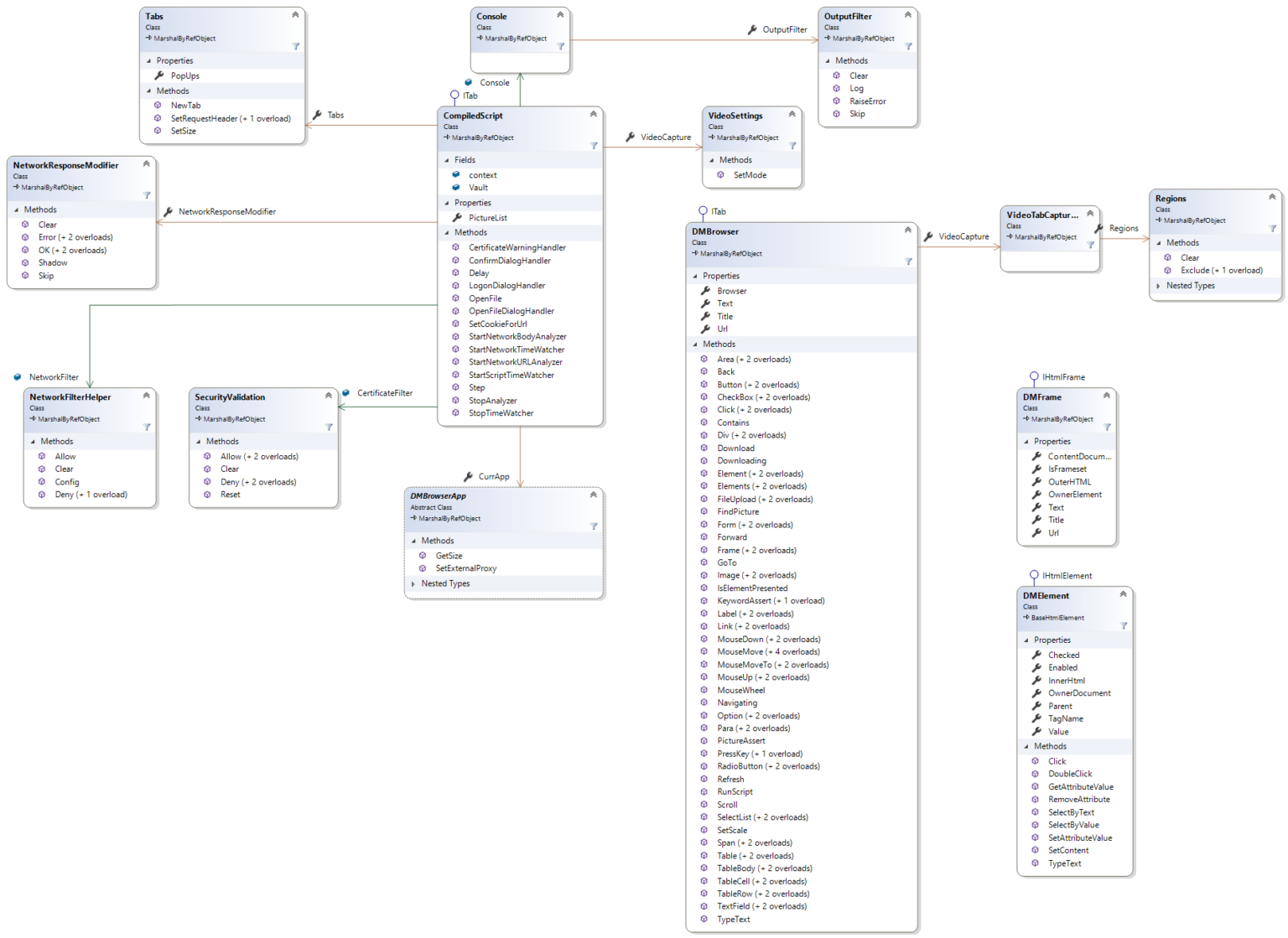Click the wrench icon beside the PopUps property
Image resolution: width=1288 pixels, height=938 pixels.
tap(158, 75)
